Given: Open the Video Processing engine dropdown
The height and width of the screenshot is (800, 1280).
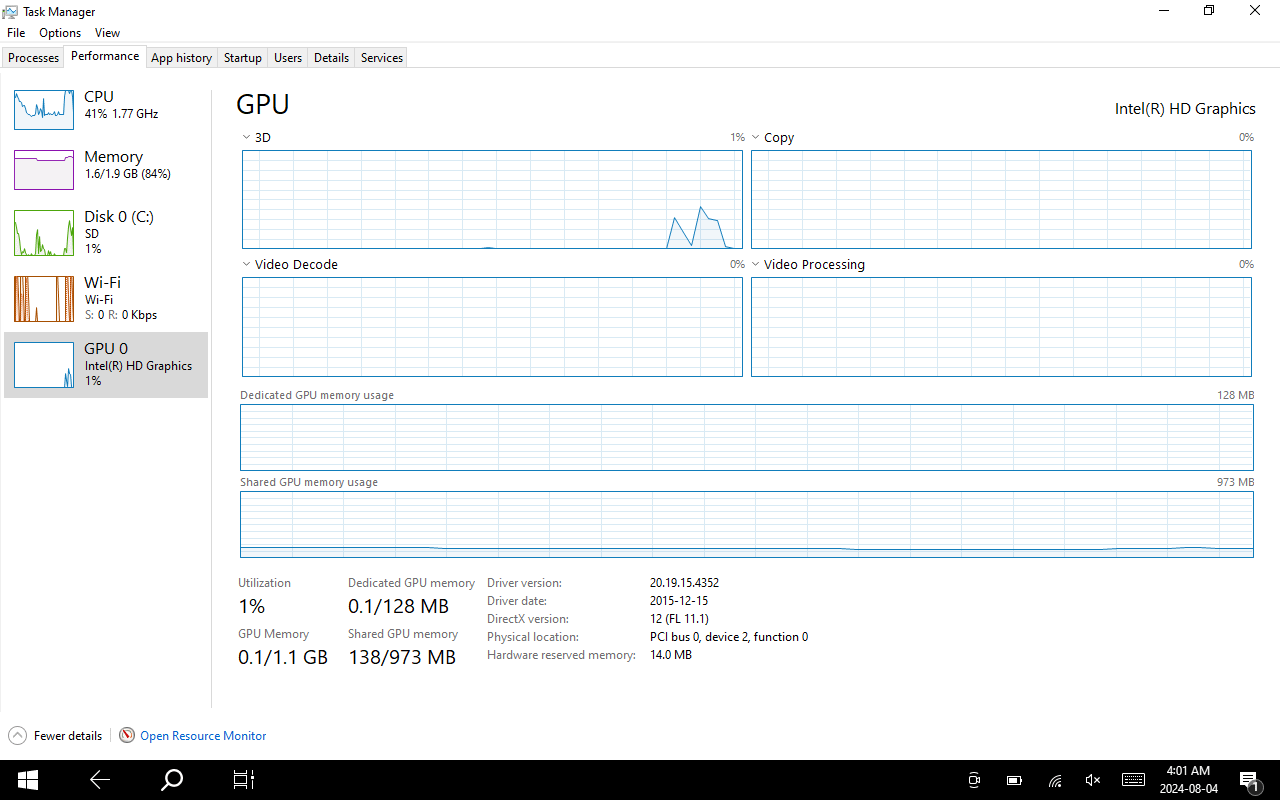Looking at the screenshot, I should [756, 264].
